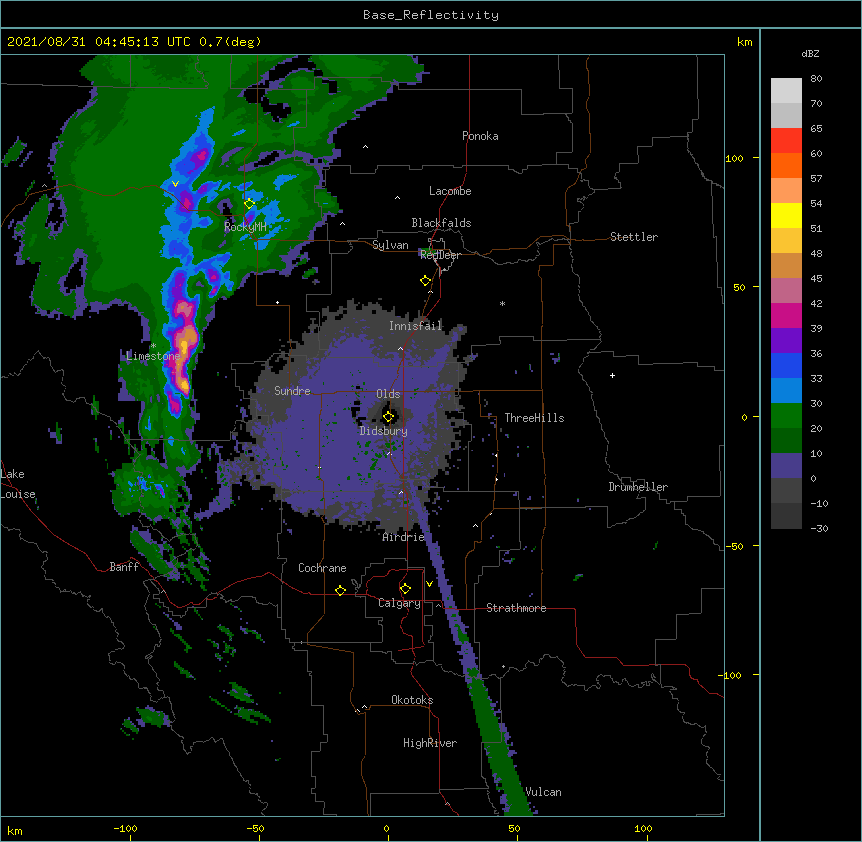The width and height of the screenshot is (862, 842).
Task: Click the Drumheller town label
Action: point(638,487)
